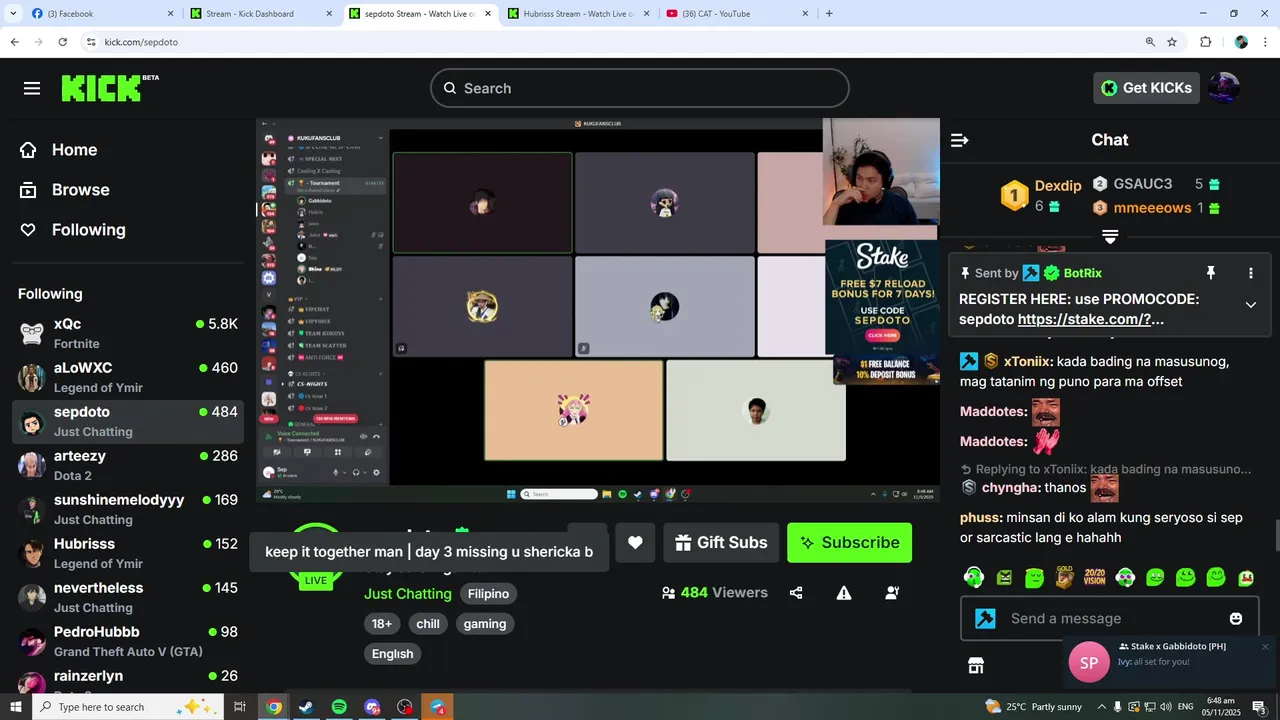Insert the 20/20 VISION emote
1280x720 pixels.
coord(1095,577)
